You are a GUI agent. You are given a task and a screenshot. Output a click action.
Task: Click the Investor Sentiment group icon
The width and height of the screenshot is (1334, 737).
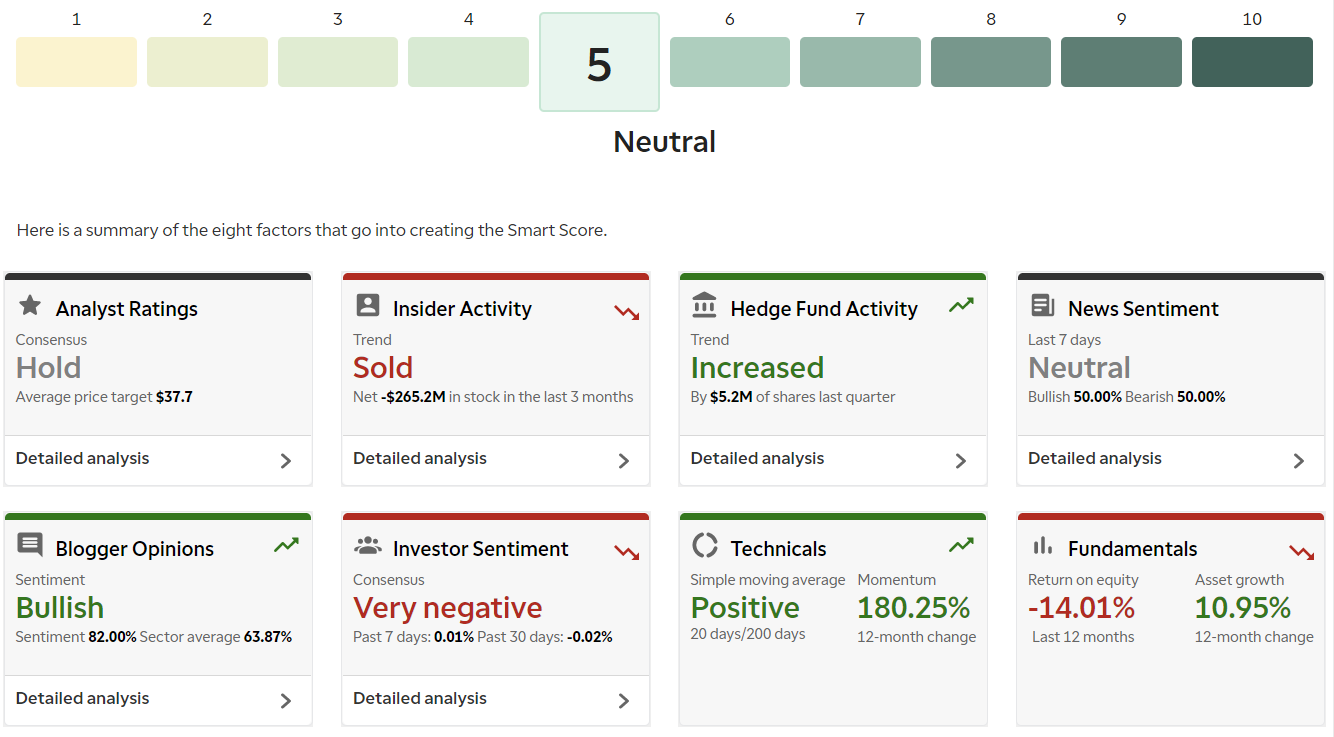(x=368, y=546)
